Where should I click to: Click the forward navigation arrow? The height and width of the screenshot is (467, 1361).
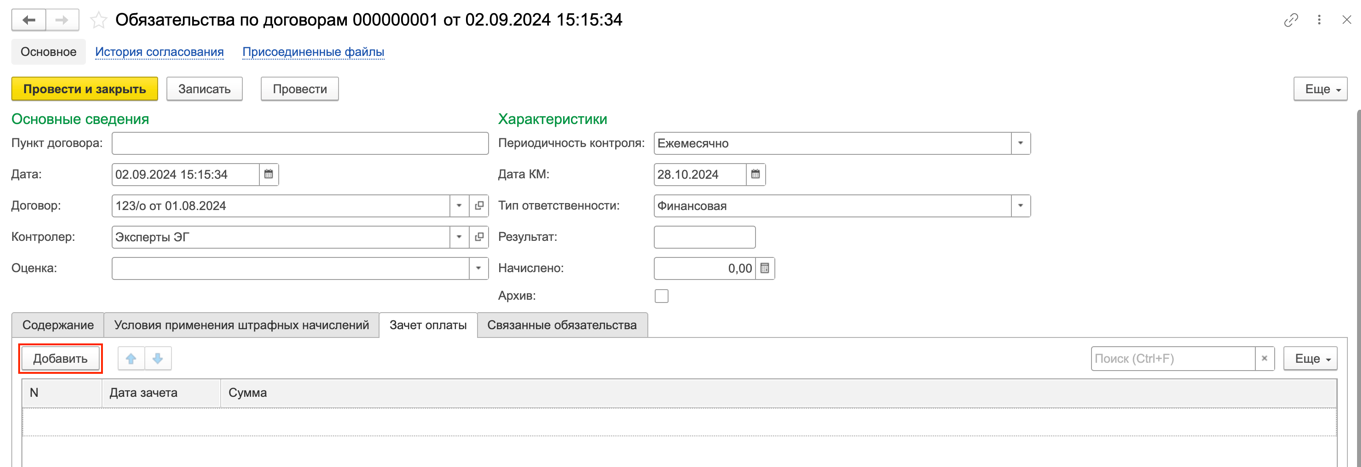62,20
